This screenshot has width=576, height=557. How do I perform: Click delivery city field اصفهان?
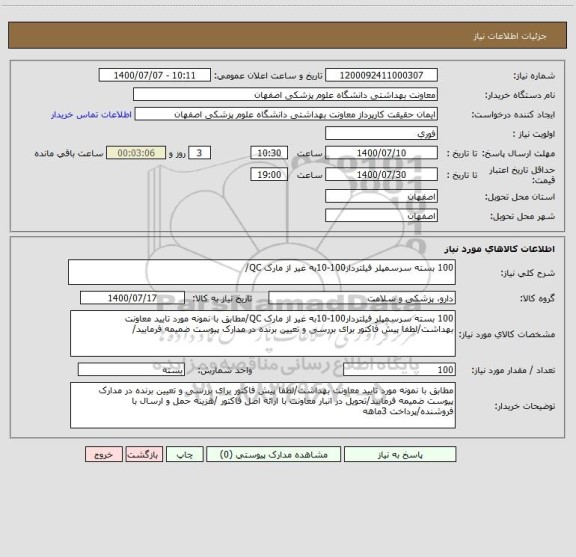pos(381,215)
